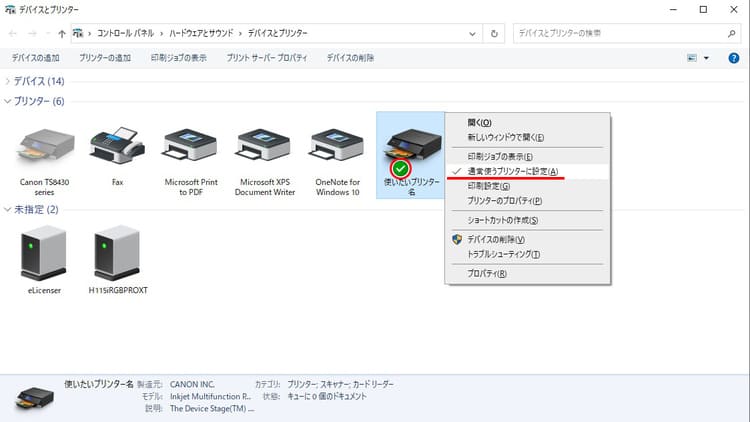This screenshot has height=422, width=750.
Task: Click コントロール パネル breadcrumb link
Action: tap(125, 33)
